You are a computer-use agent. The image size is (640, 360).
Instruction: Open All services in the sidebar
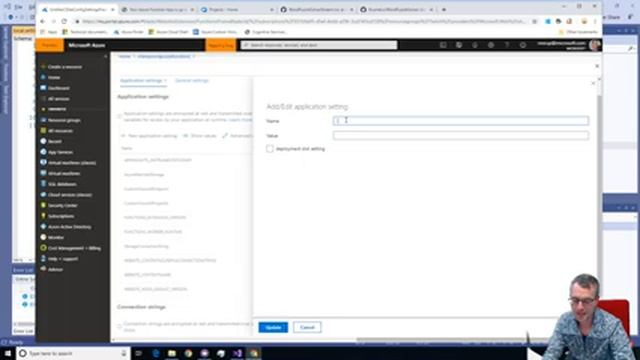tap(55, 98)
